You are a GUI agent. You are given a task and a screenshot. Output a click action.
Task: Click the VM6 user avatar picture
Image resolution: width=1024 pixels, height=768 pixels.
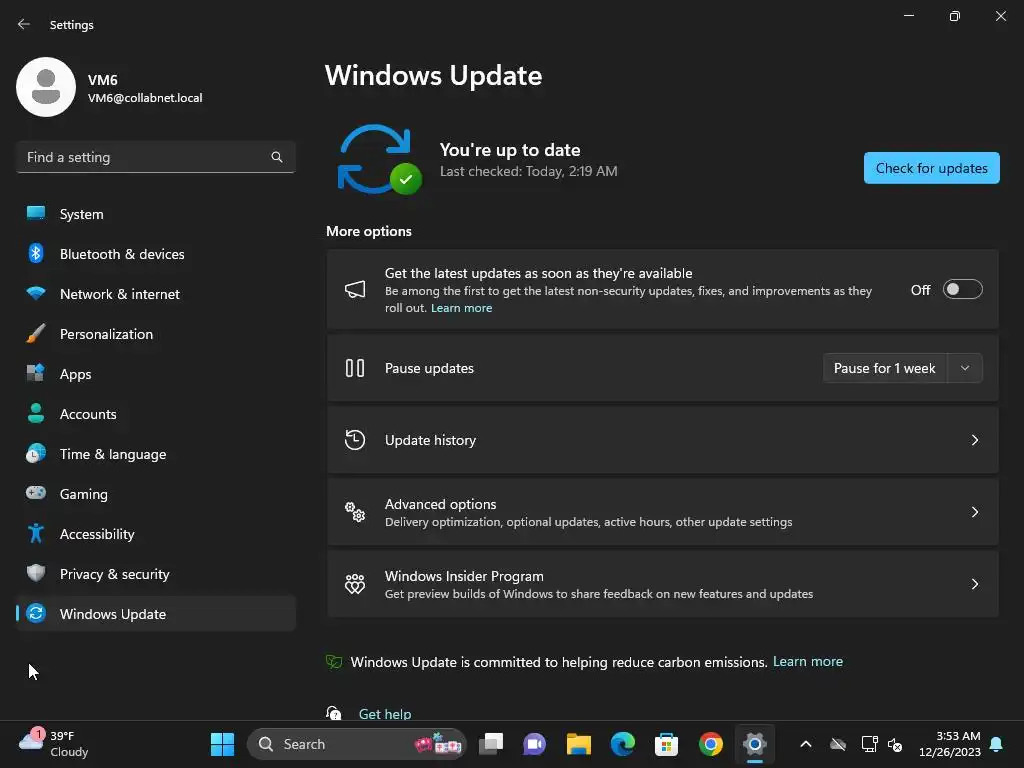[46, 87]
